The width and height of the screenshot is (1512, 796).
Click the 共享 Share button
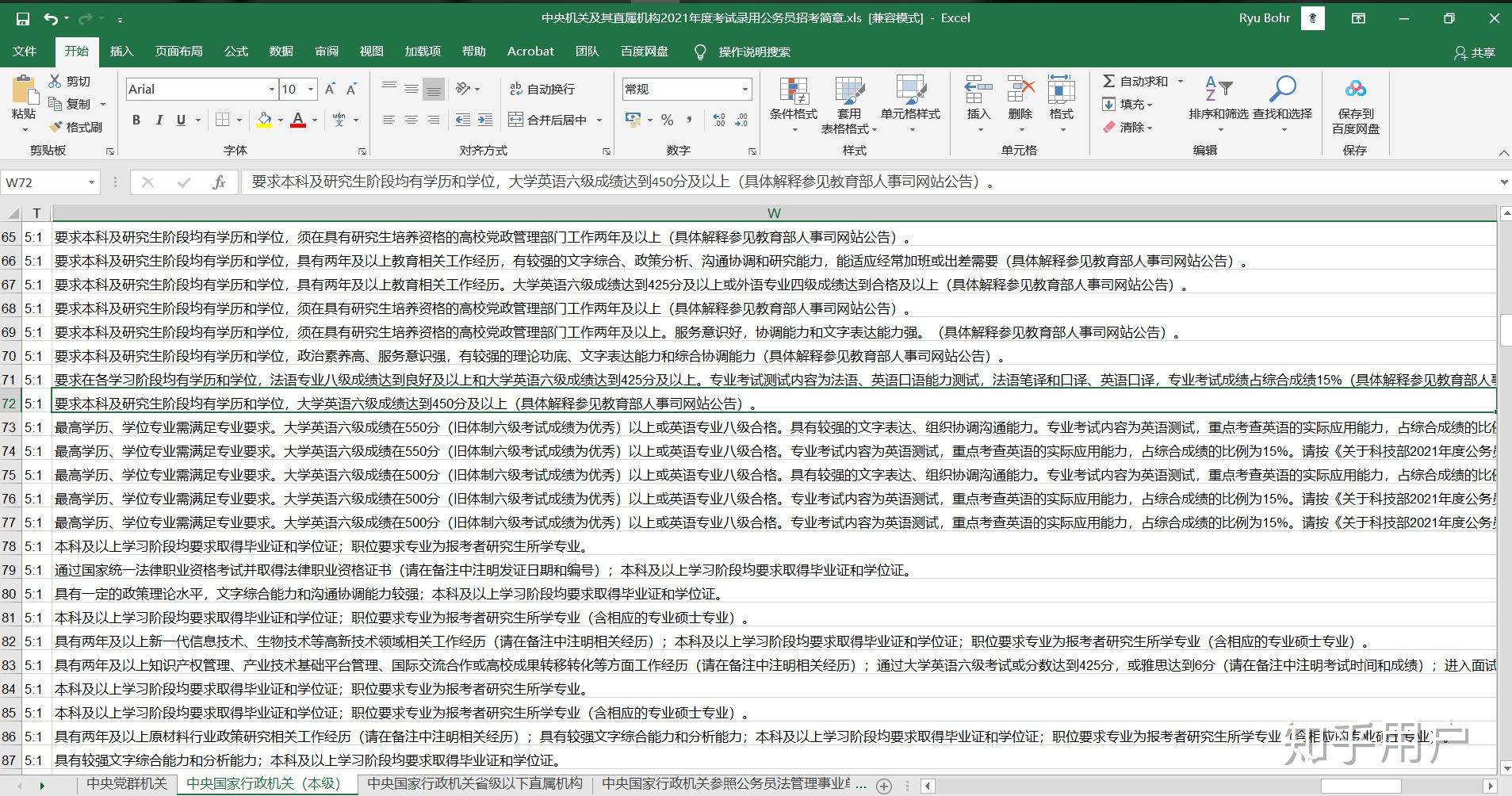1475,52
